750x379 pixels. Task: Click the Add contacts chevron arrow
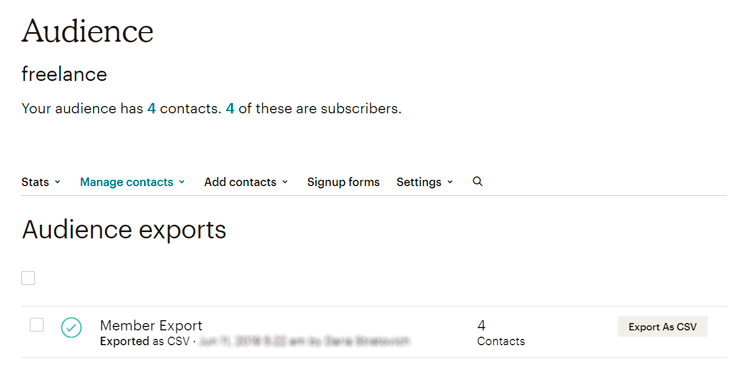click(x=285, y=182)
